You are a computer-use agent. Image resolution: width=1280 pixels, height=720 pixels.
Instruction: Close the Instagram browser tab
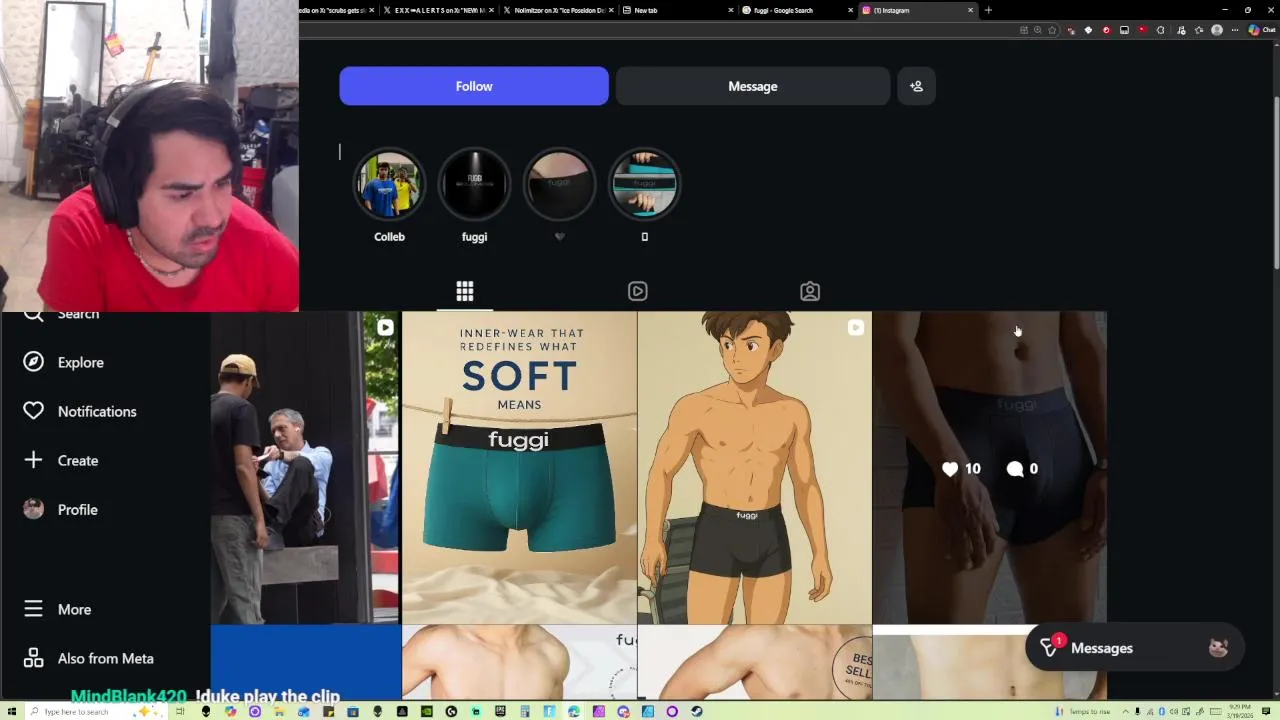(970, 10)
